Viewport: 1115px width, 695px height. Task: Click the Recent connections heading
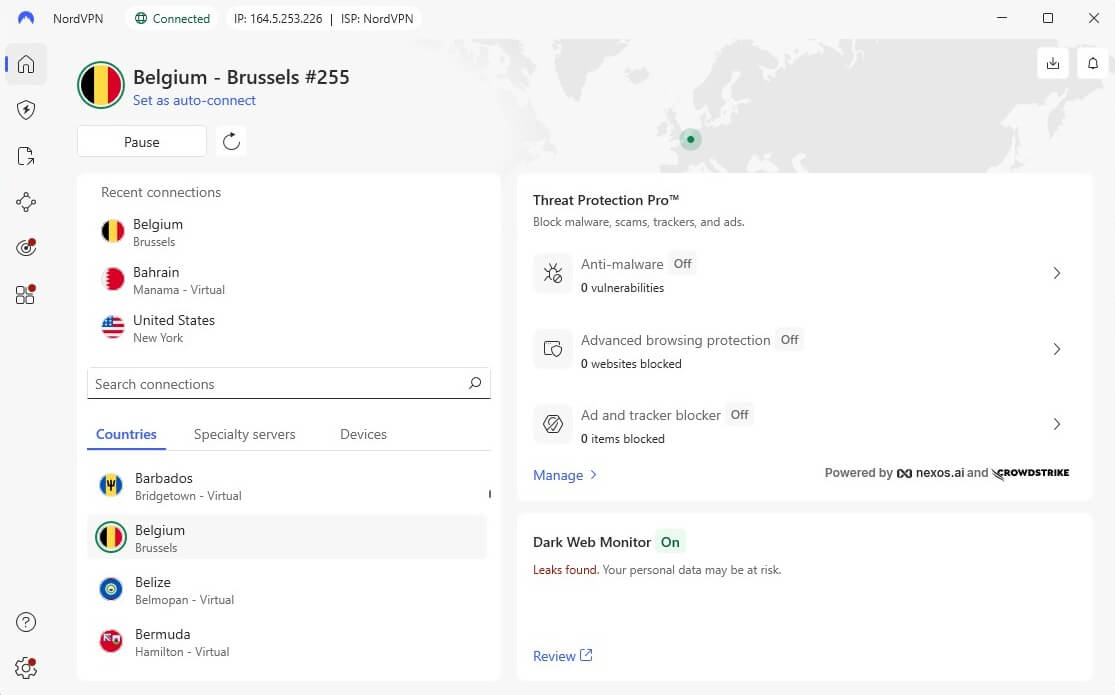(x=161, y=192)
